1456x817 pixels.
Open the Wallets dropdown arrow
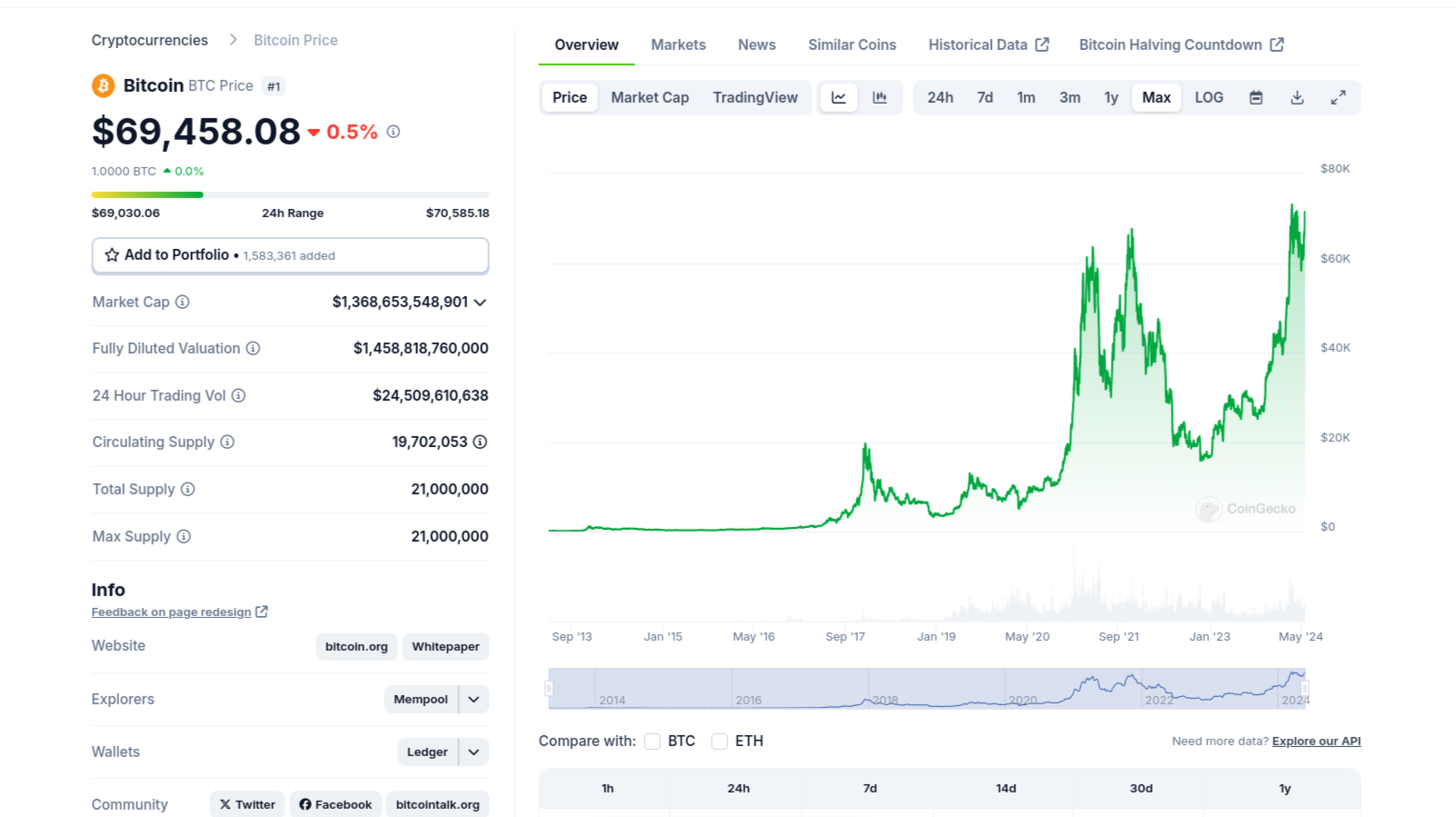point(474,752)
